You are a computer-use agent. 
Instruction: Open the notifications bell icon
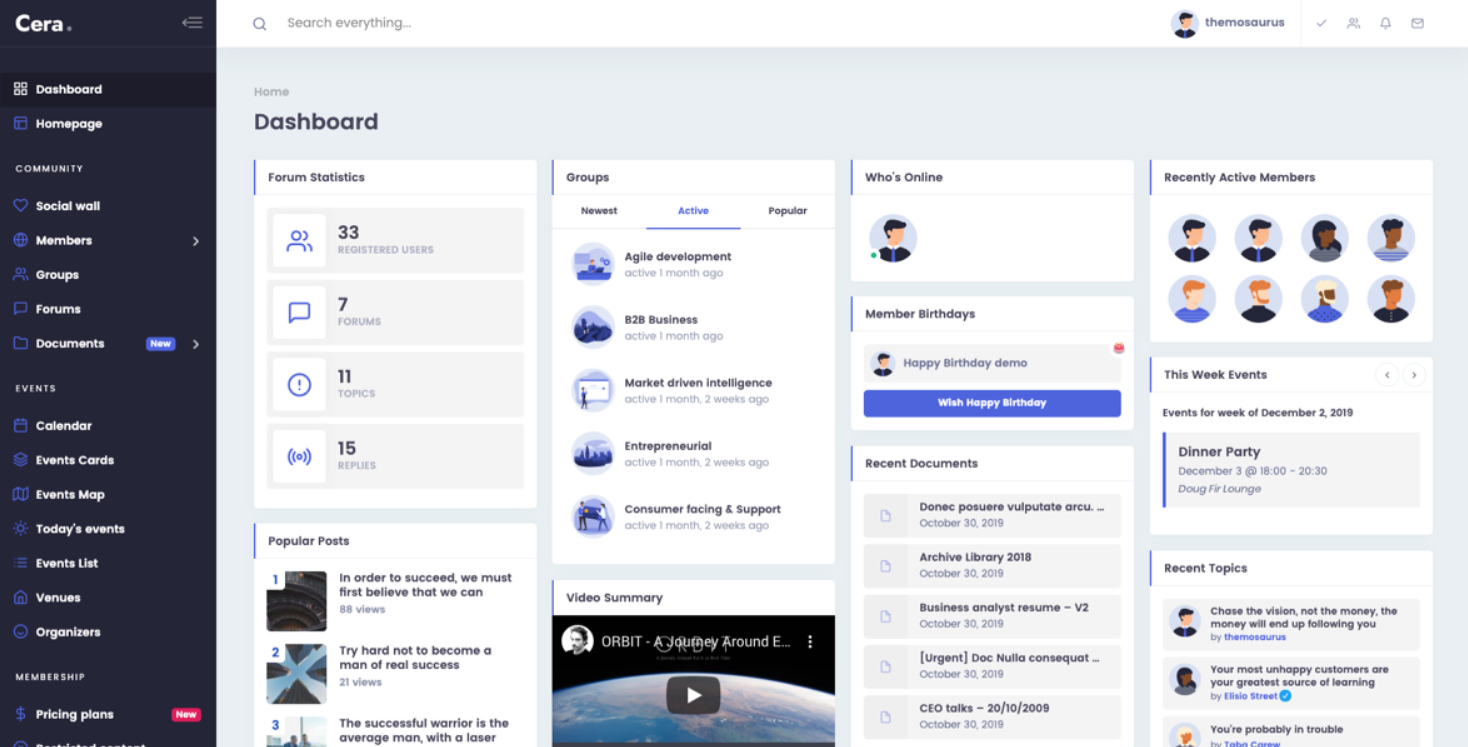(1385, 23)
